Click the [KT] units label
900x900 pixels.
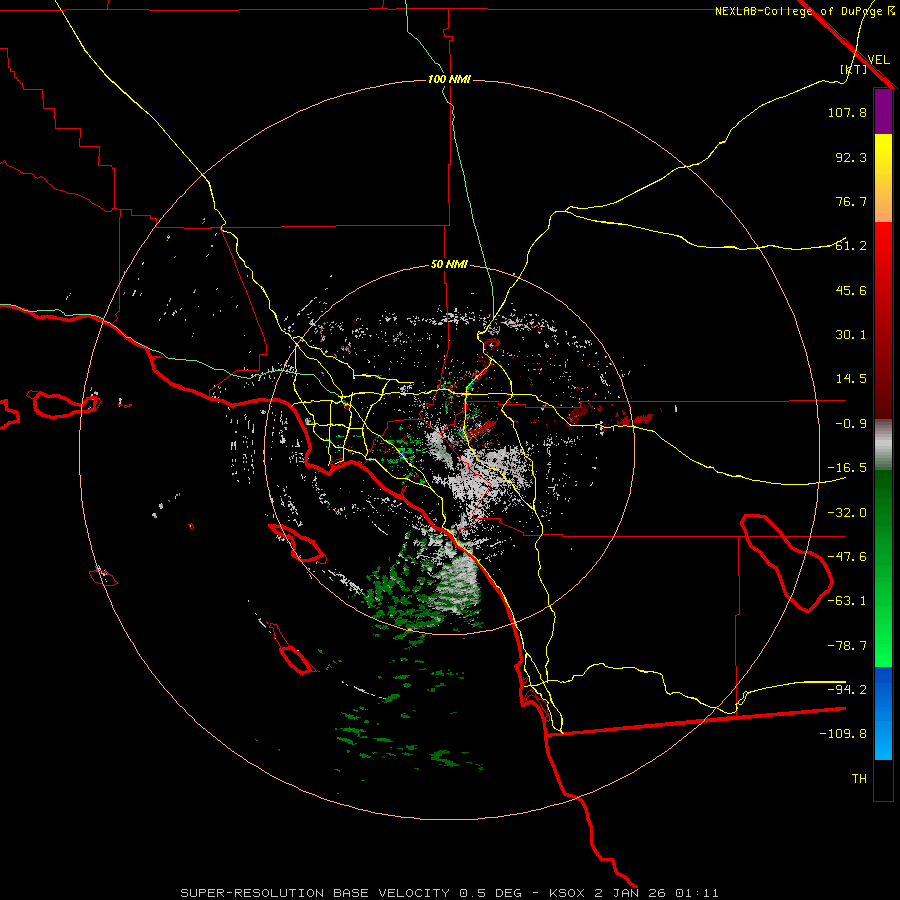[854, 69]
